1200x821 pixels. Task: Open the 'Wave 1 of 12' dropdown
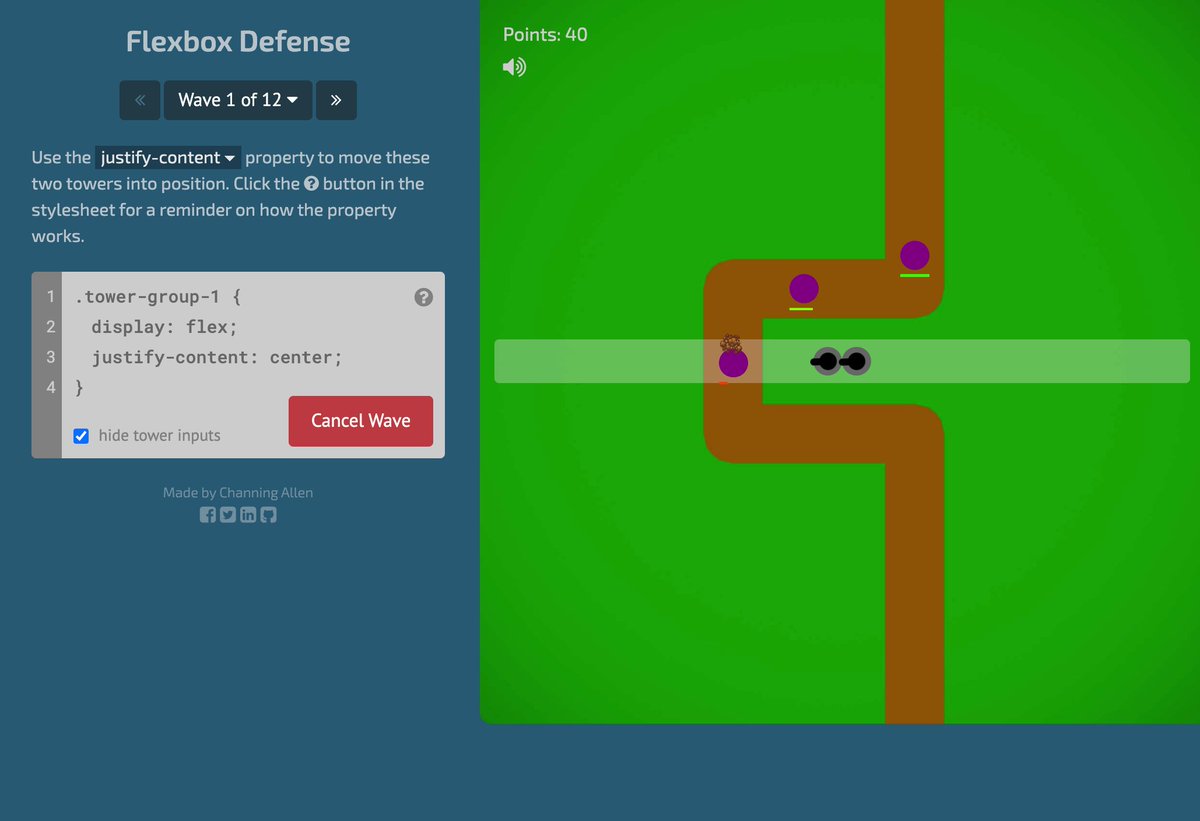237,100
